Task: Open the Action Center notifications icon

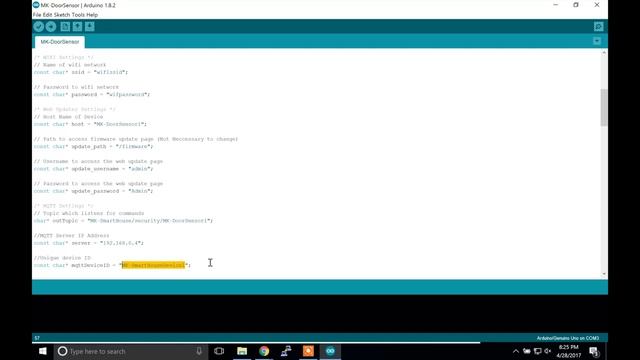Action: click(594, 351)
